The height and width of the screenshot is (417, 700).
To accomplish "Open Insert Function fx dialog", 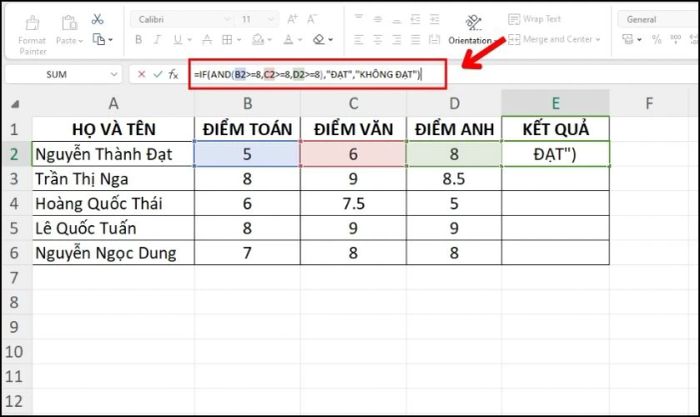I will point(173,74).
